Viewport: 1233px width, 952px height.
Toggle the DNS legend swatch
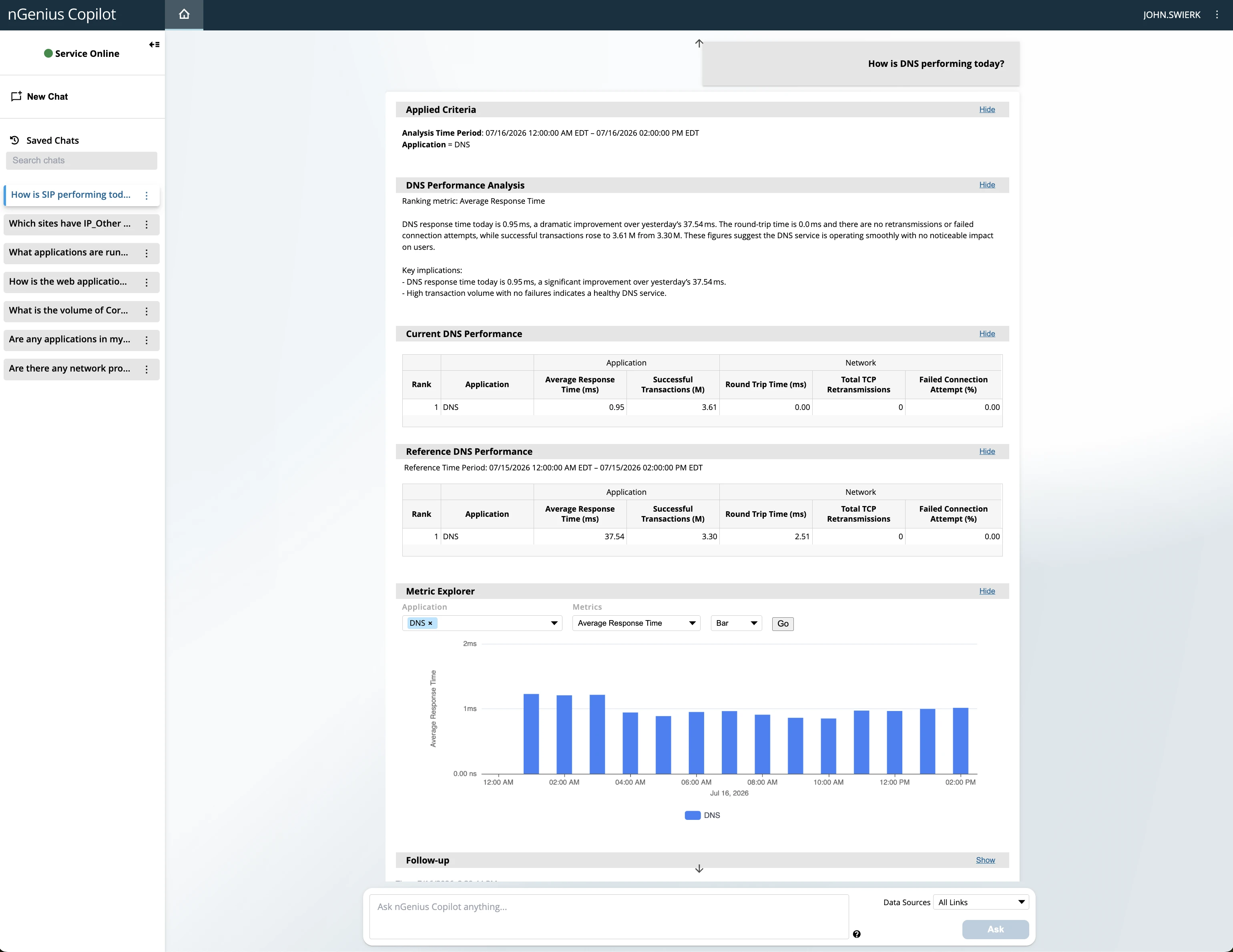click(x=693, y=815)
